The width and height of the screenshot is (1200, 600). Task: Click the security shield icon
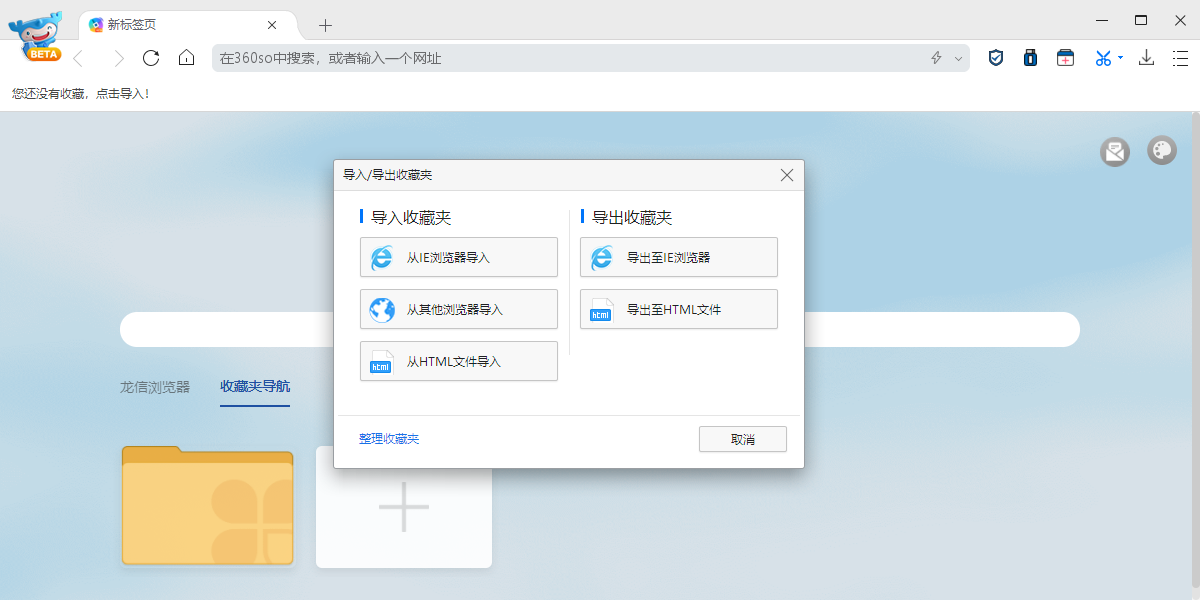(x=995, y=58)
